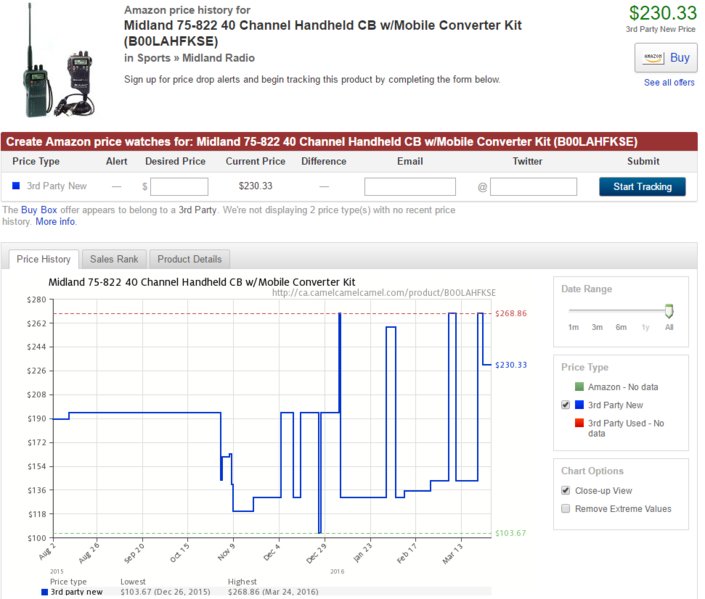Open the Midland Radio brand link
The width and height of the screenshot is (705, 599).
pos(219,58)
